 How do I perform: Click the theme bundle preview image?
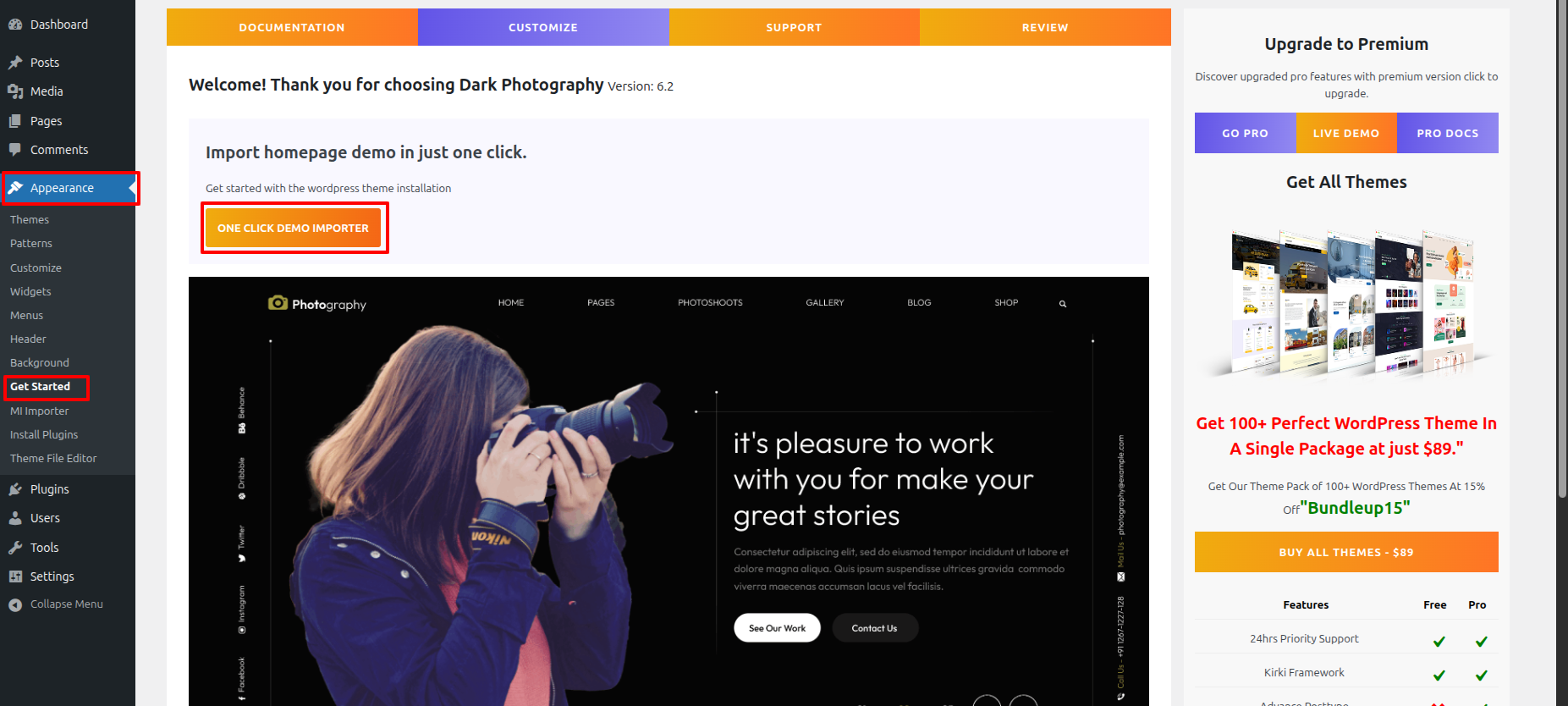pyautogui.click(x=1346, y=302)
